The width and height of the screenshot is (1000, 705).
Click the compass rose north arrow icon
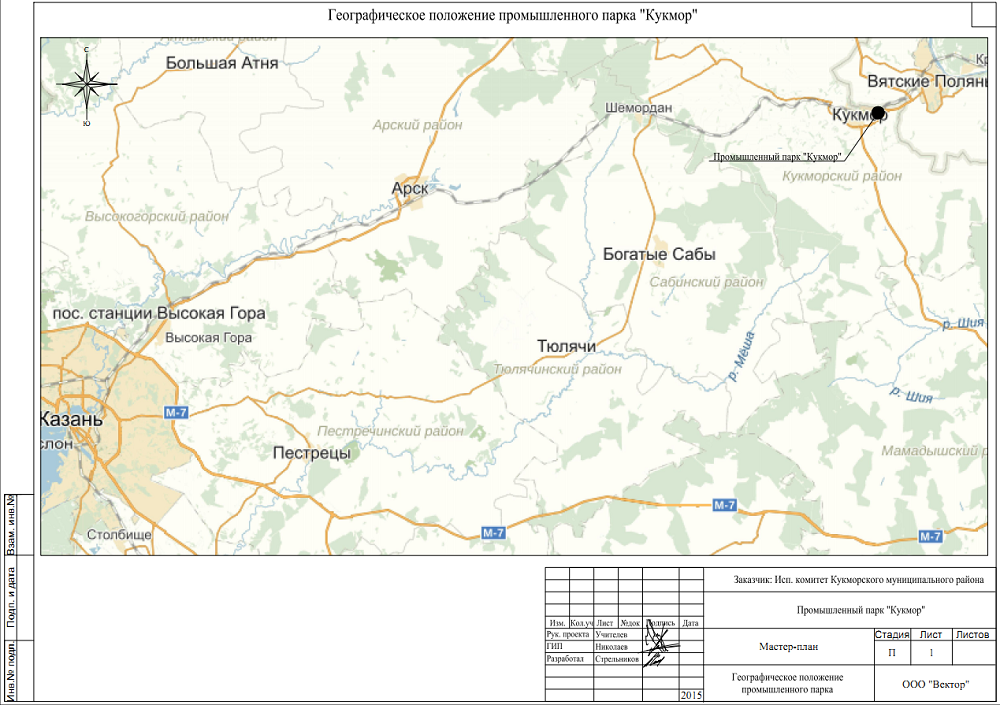click(88, 84)
